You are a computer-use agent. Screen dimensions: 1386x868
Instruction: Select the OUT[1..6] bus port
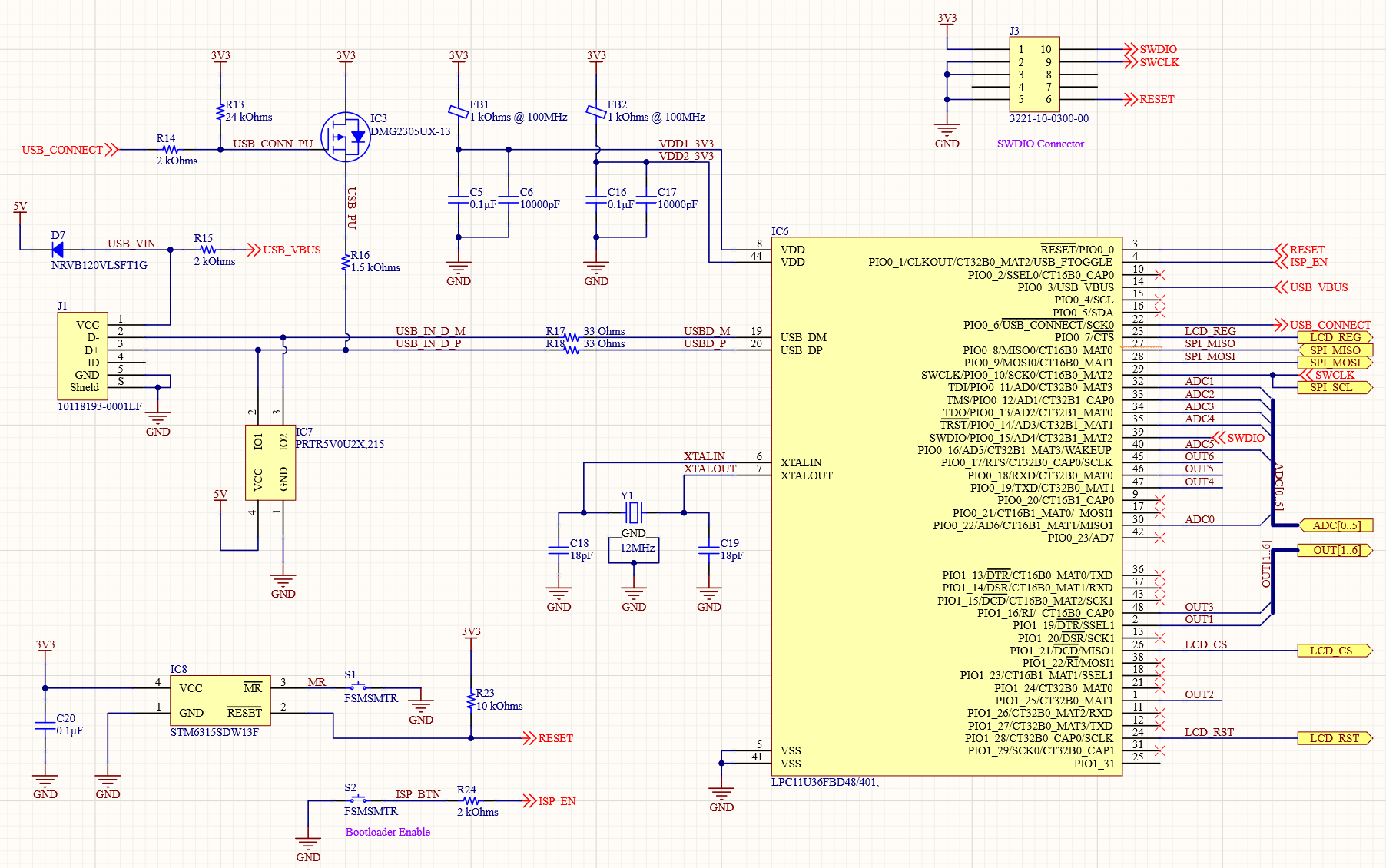(1335, 550)
